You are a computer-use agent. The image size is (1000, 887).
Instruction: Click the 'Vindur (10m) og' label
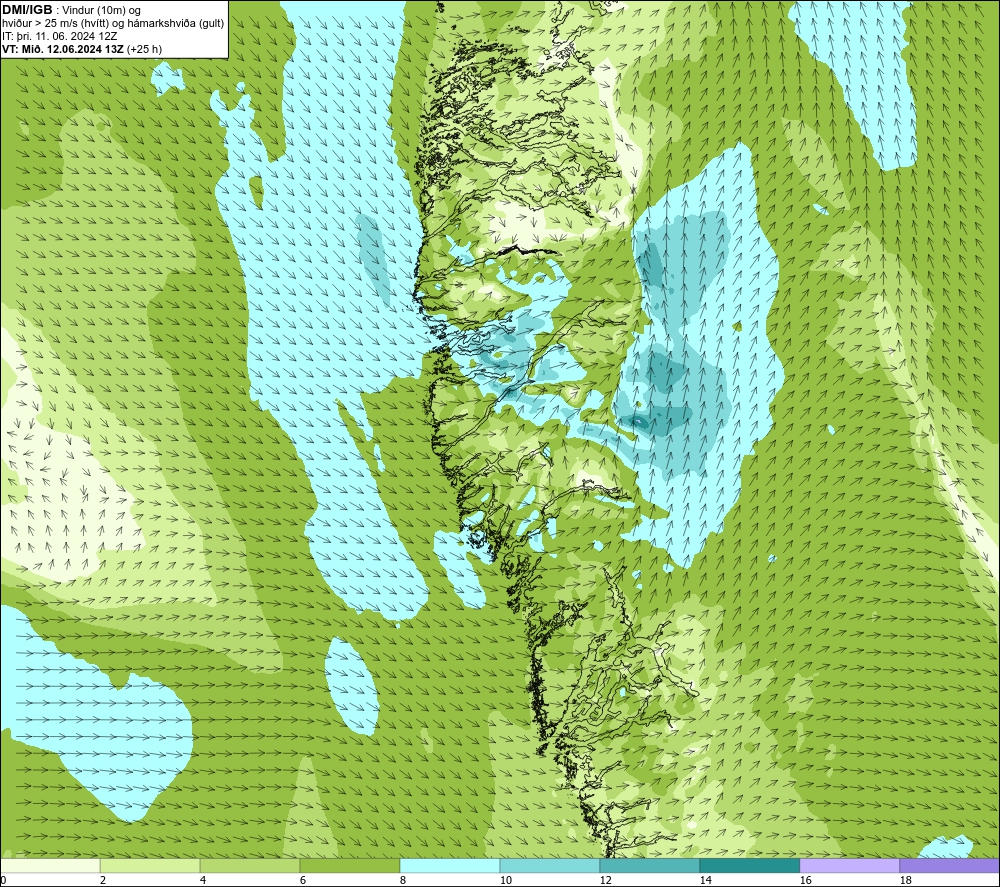[101, 10]
